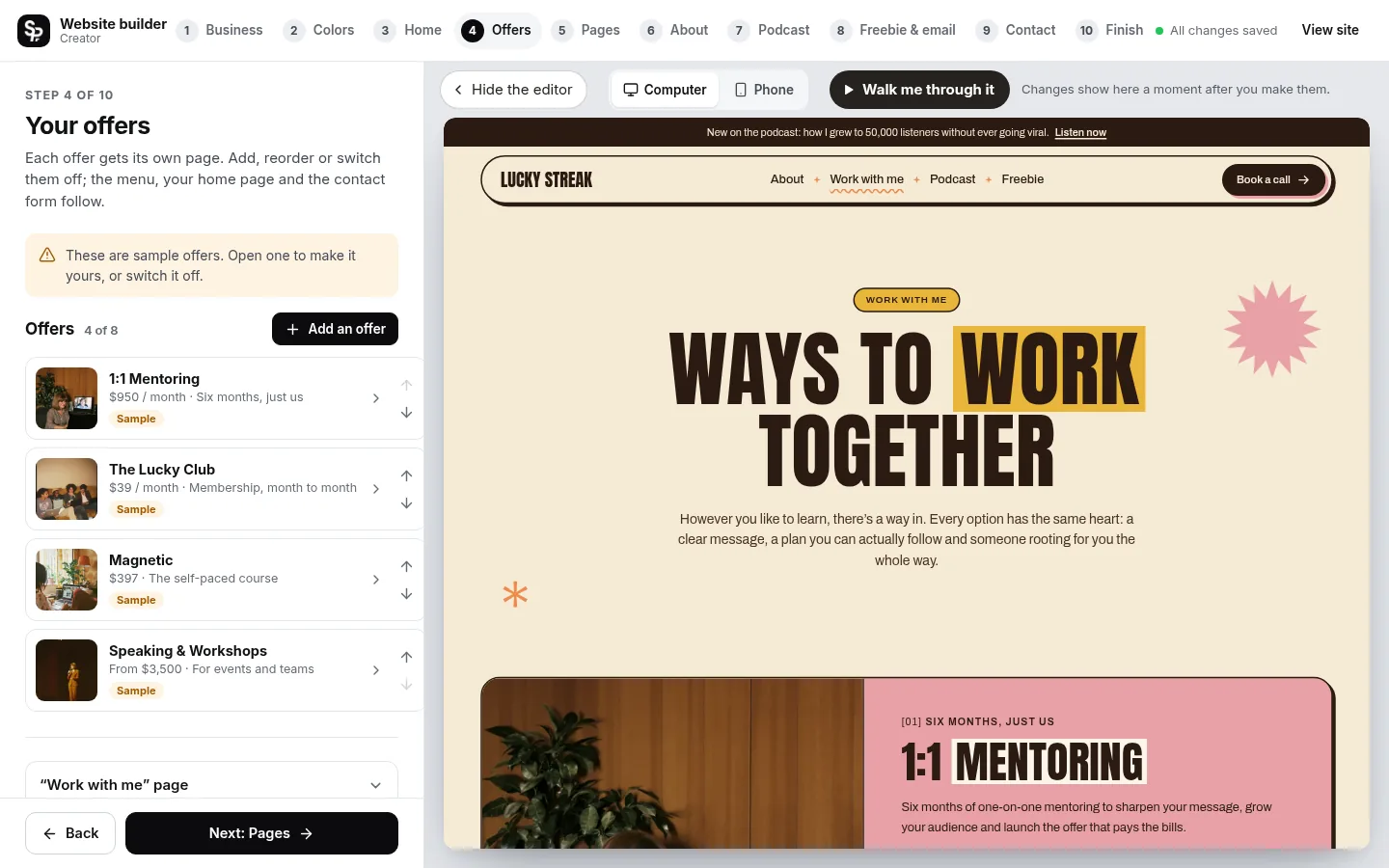Proceed with Next: Pages button
Screen dimensions: 1389x868
tap(261, 833)
